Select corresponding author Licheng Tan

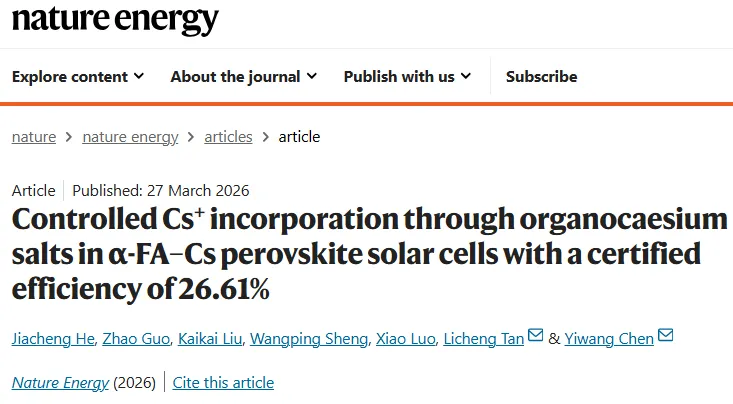coord(485,339)
